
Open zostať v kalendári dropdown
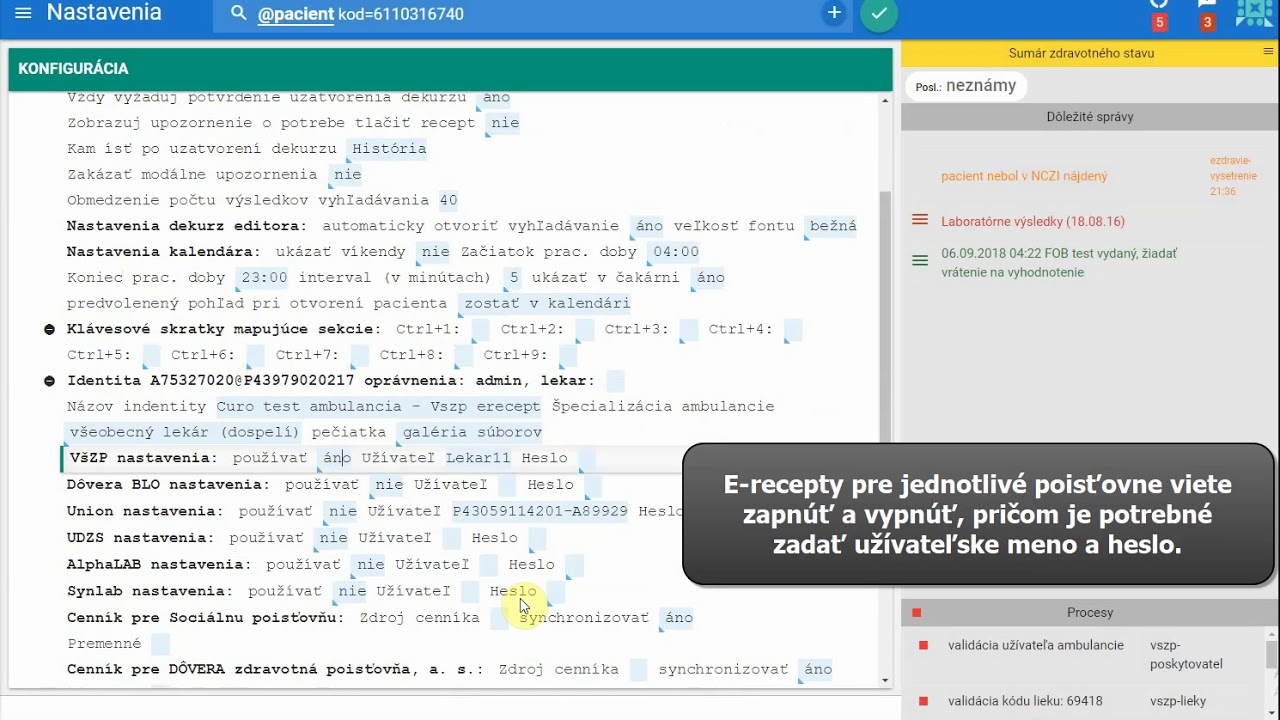click(546, 303)
